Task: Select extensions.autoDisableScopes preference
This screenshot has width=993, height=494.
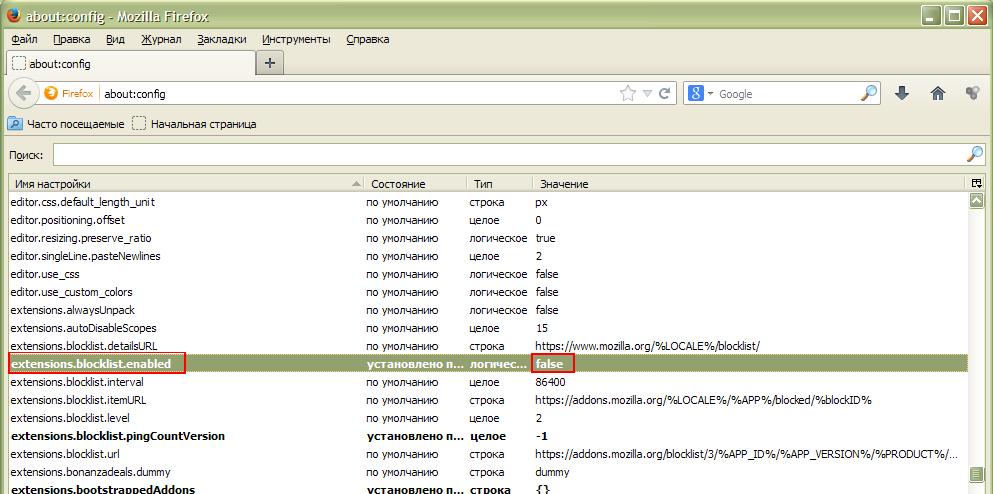Action: [x=488, y=328]
